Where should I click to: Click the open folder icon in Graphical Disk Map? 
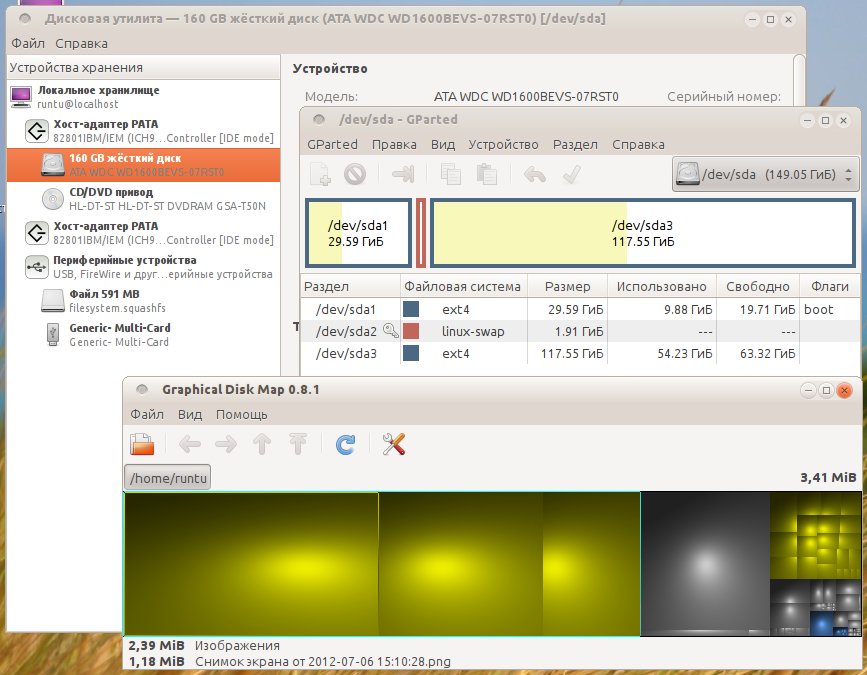(x=142, y=444)
